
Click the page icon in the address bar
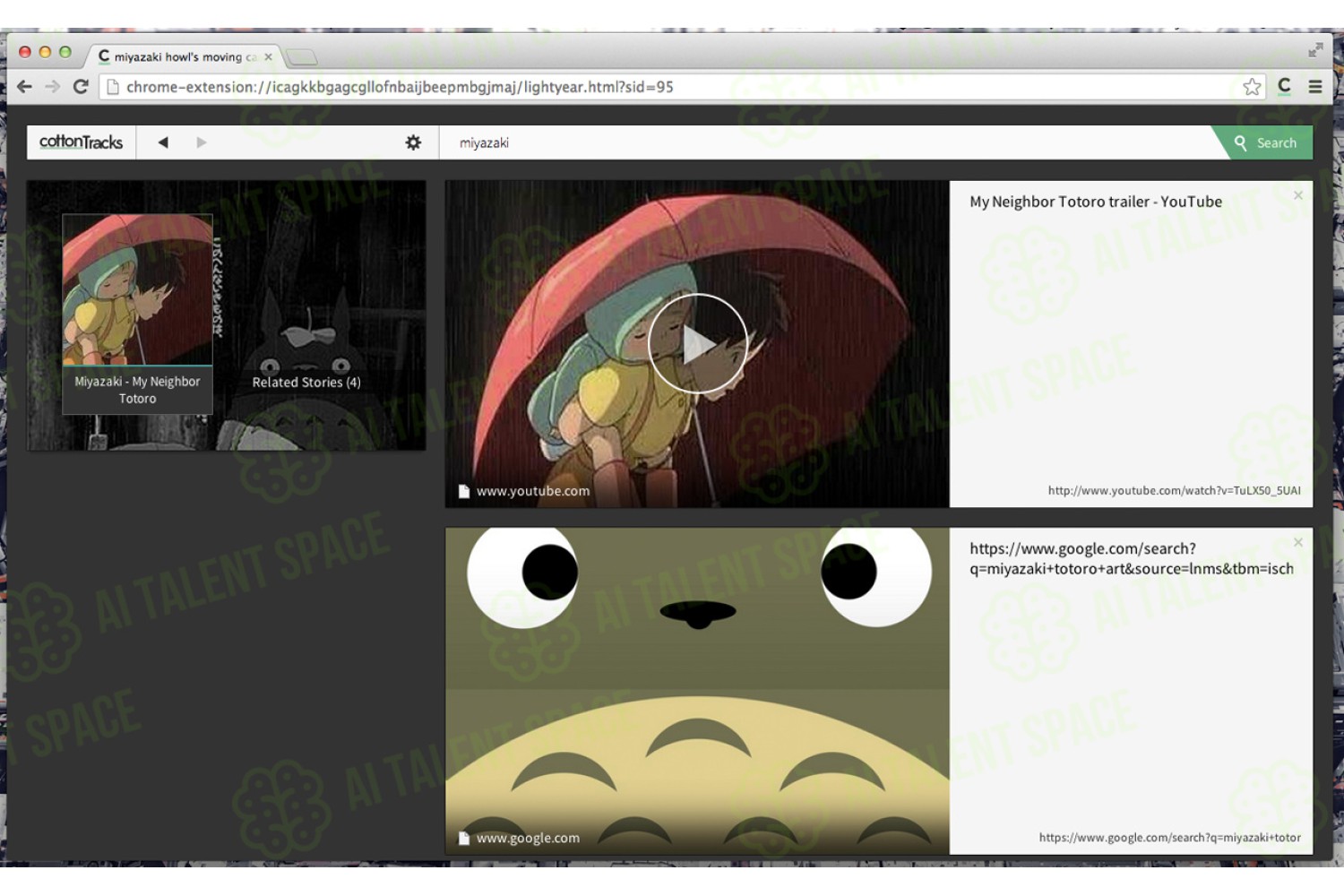(x=113, y=87)
